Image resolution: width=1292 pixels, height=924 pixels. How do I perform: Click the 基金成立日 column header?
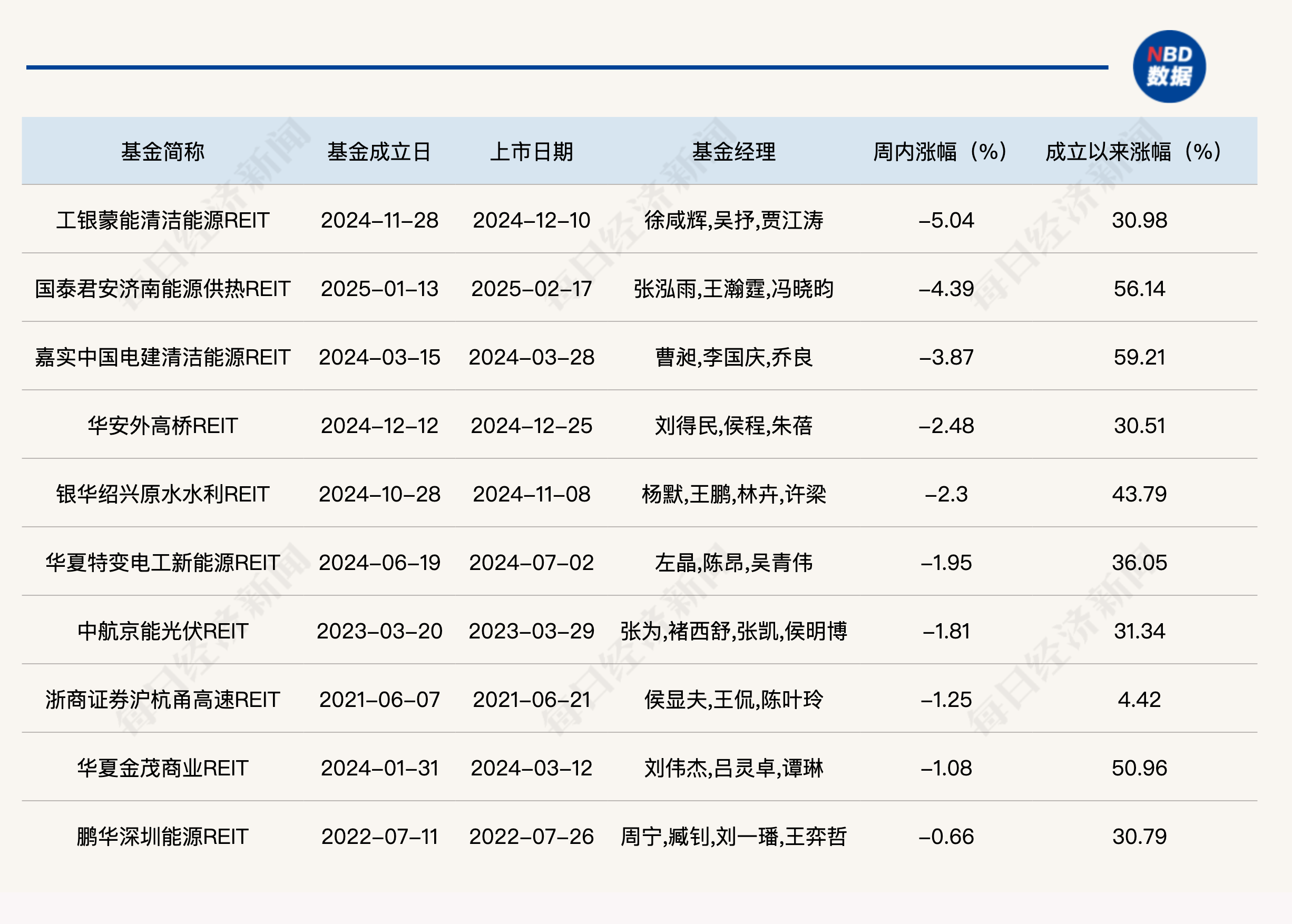pyautogui.click(x=378, y=151)
